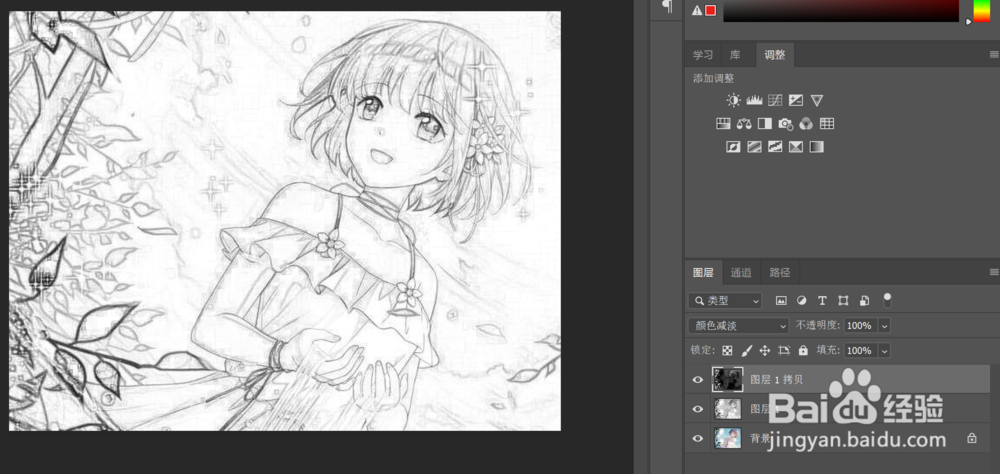Click the red gamut color swatch

pos(710,10)
